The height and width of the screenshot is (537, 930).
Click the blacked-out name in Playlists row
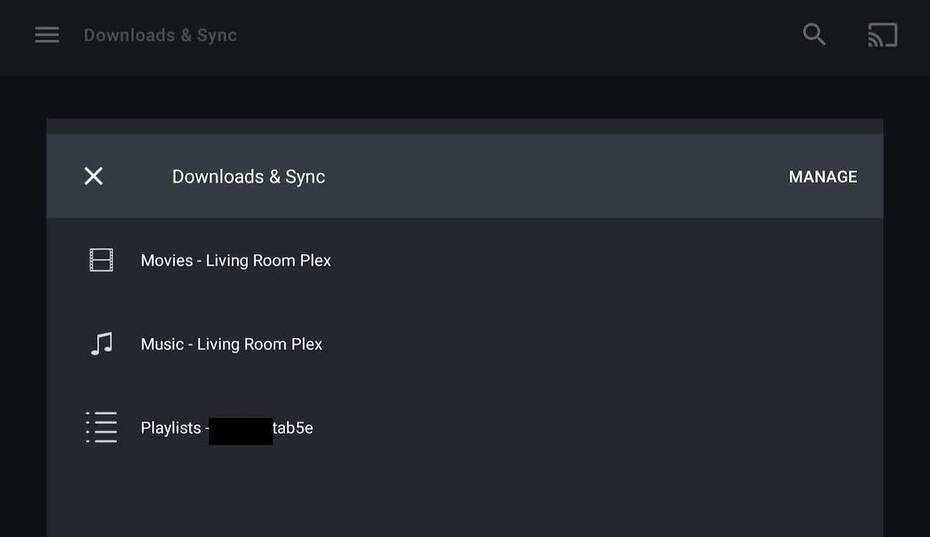pyautogui.click(x=240, y=431)
